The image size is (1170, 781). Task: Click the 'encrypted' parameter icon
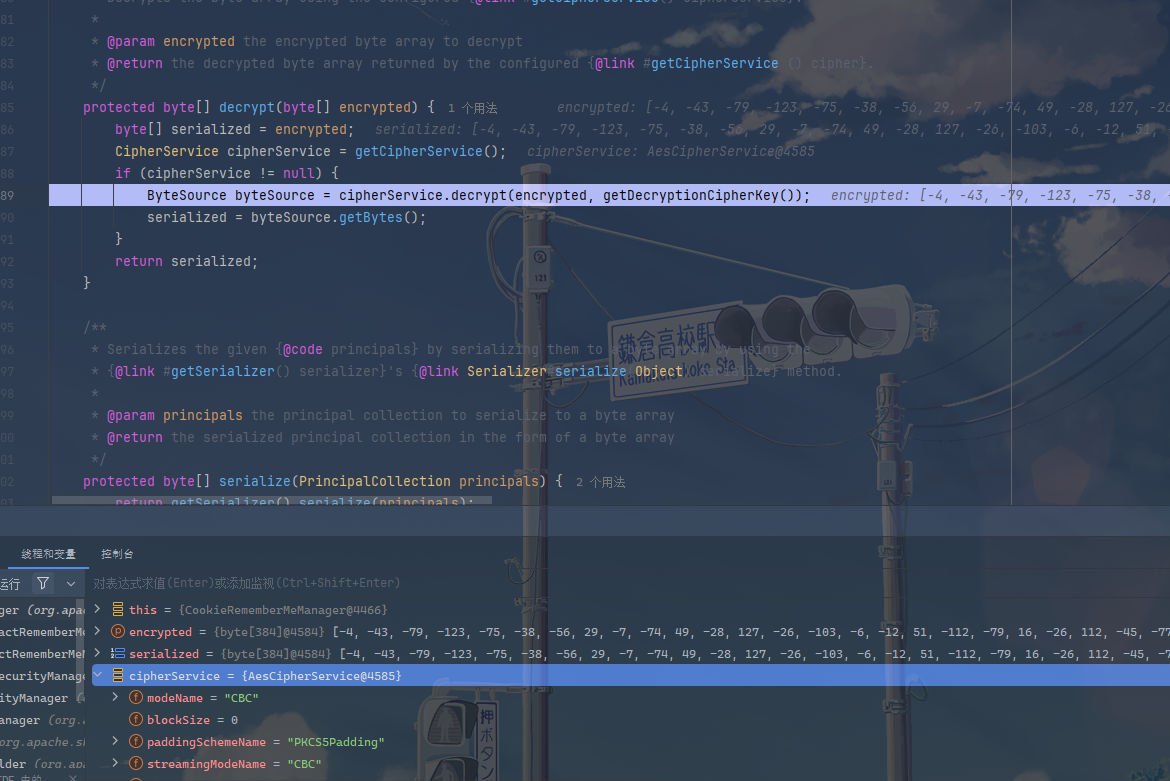[118, 632]
